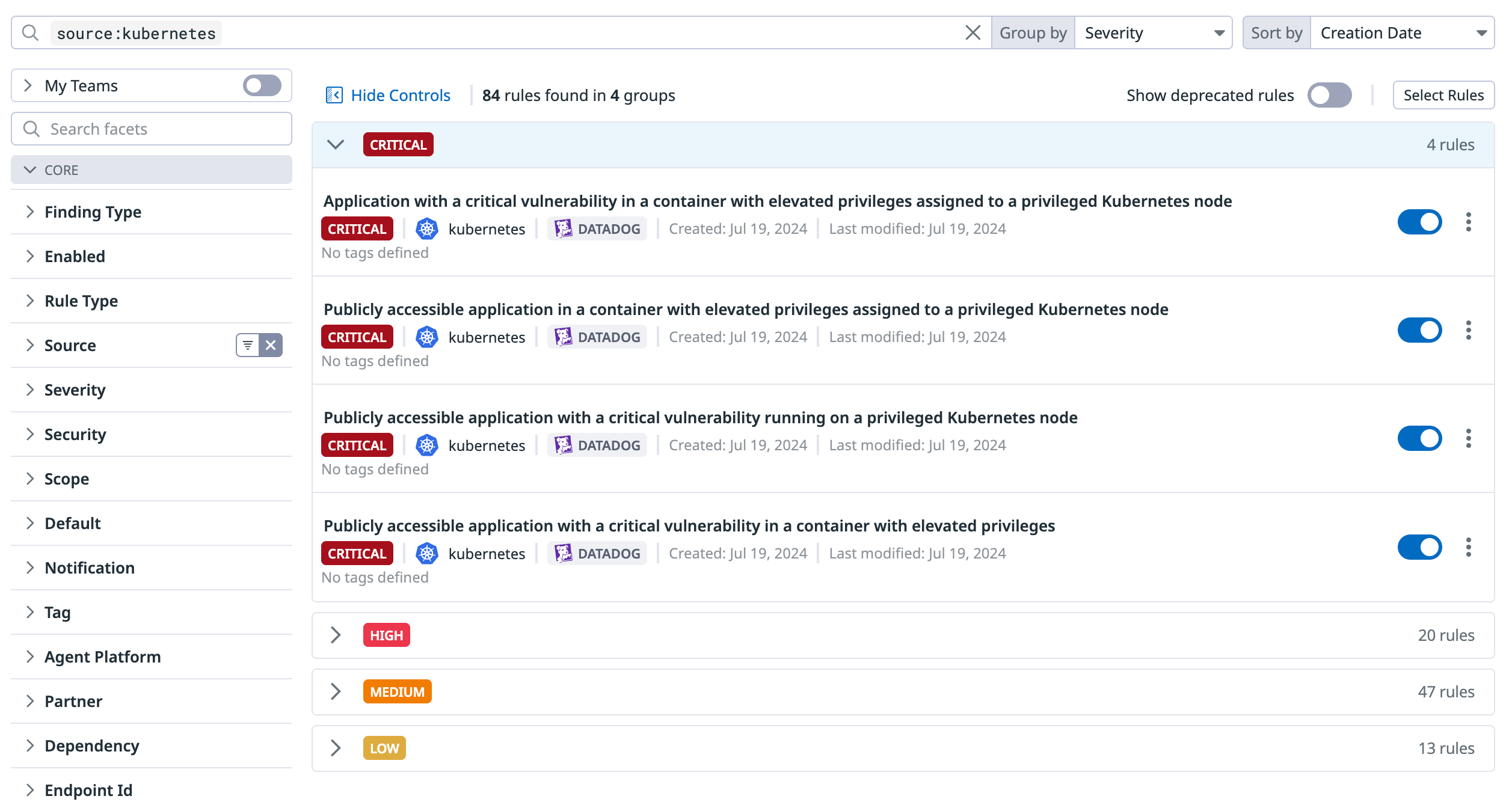Disable the critical vulnerability container elevated privileges rule
The height and width of the screenshot is (802, 1512).
click(1419, 547)
